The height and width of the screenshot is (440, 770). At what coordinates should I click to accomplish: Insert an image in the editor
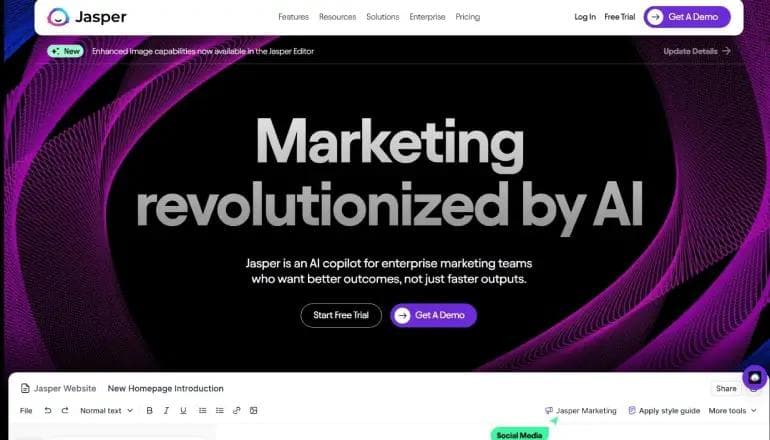pyautogui.click(x=253, y=411)
